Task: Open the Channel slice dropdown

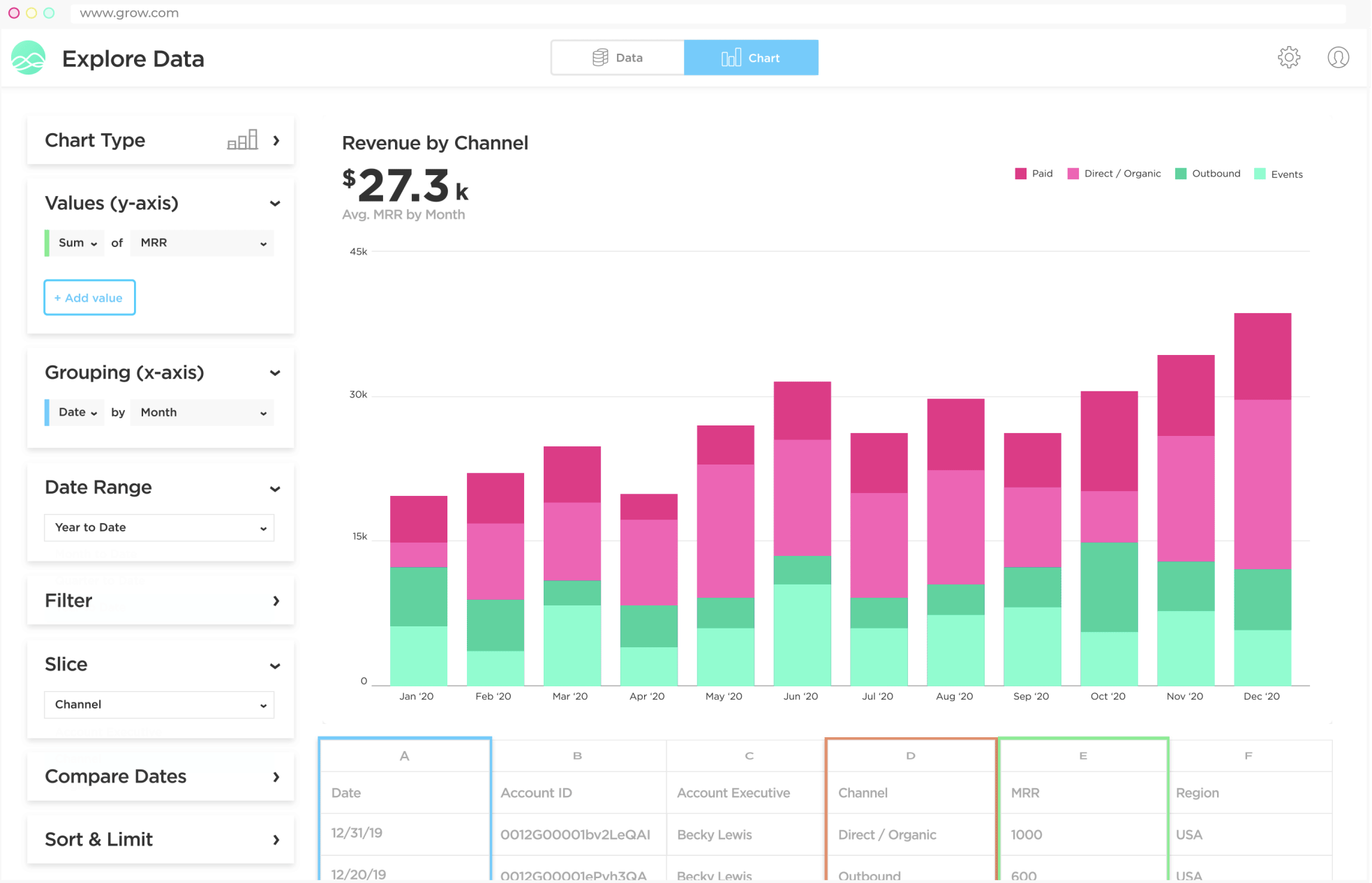Action: (x=159, y=704)
